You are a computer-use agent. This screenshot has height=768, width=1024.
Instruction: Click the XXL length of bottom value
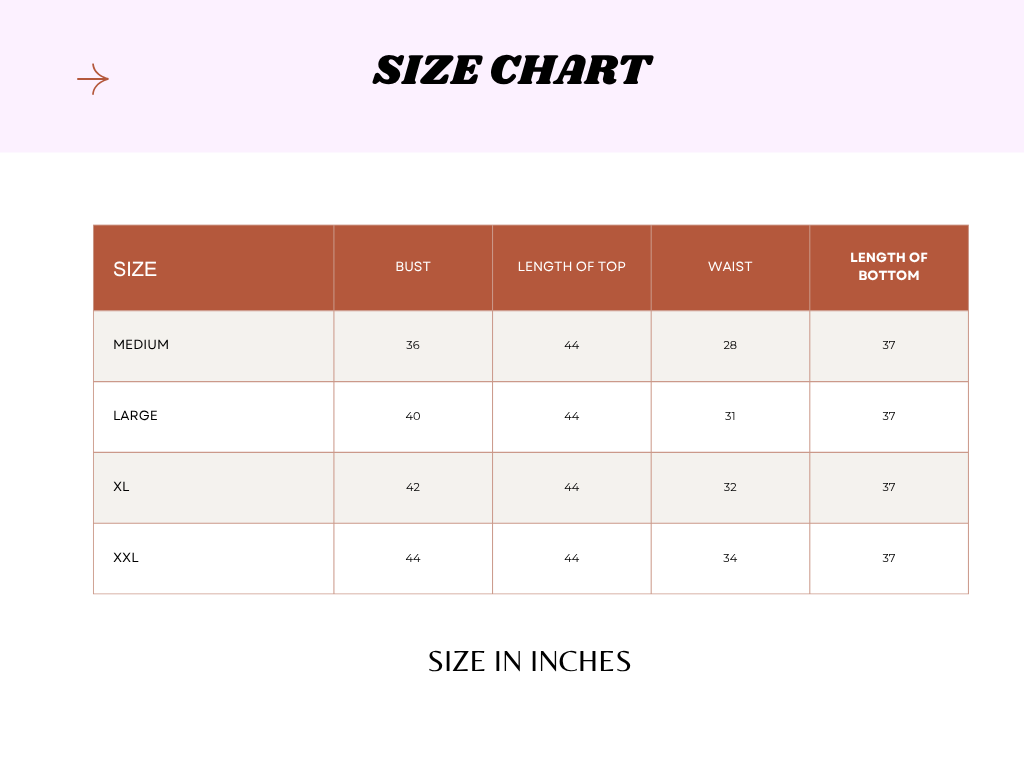click(x=889, y=558)
